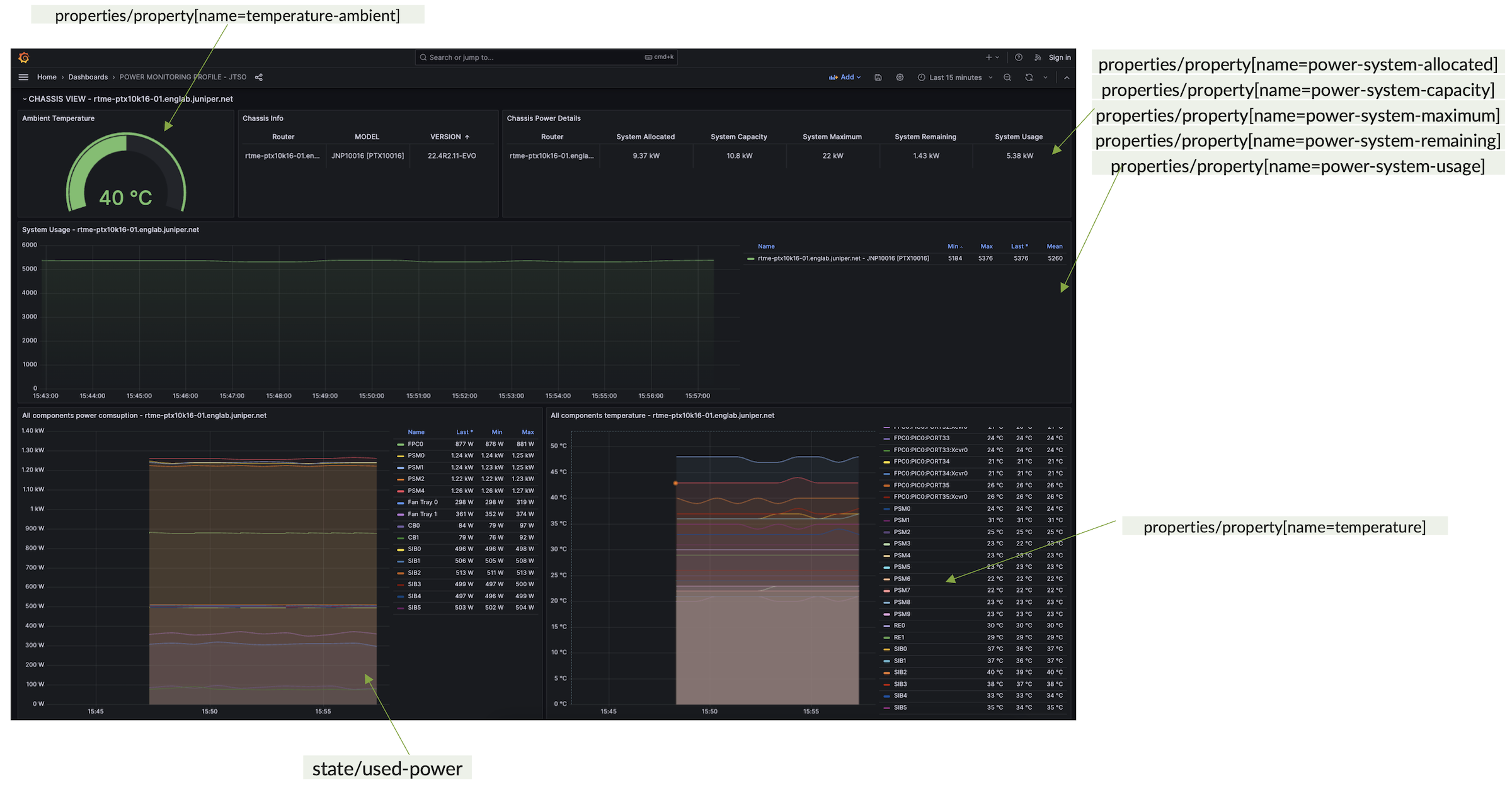Image resolution: width=1512 pixels, height=786 pixels.
Task: Toggle SIB5 series in power consumption legend
Action: (x=414, y=608)
